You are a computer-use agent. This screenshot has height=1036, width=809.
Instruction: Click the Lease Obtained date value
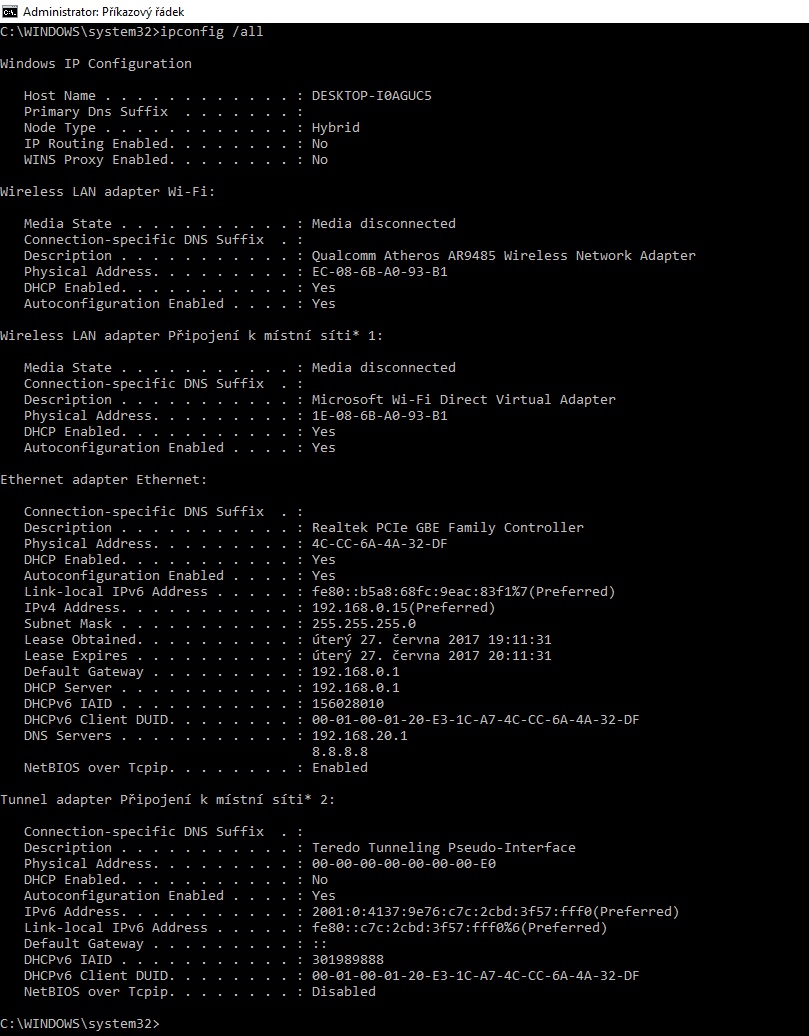pos(431,640)
